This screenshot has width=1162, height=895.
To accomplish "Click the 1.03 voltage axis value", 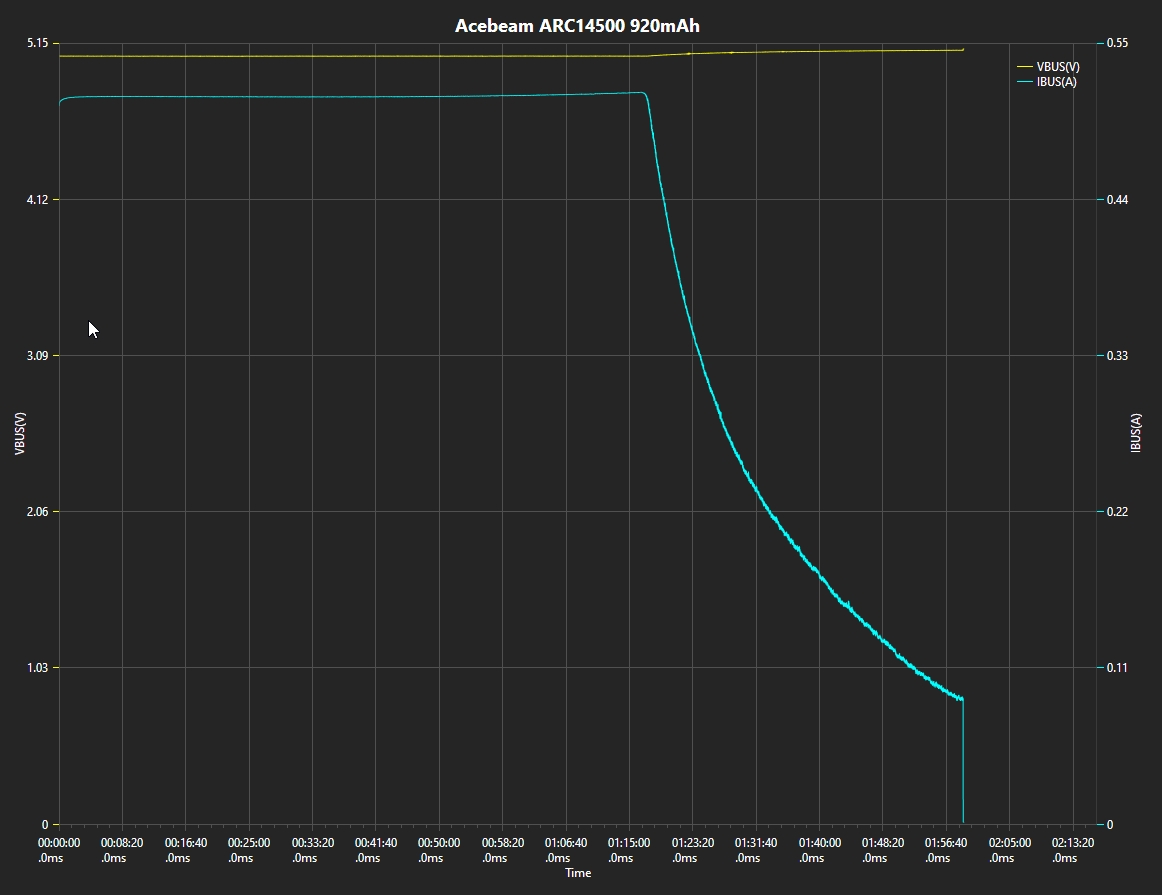I will coord(37,668).
